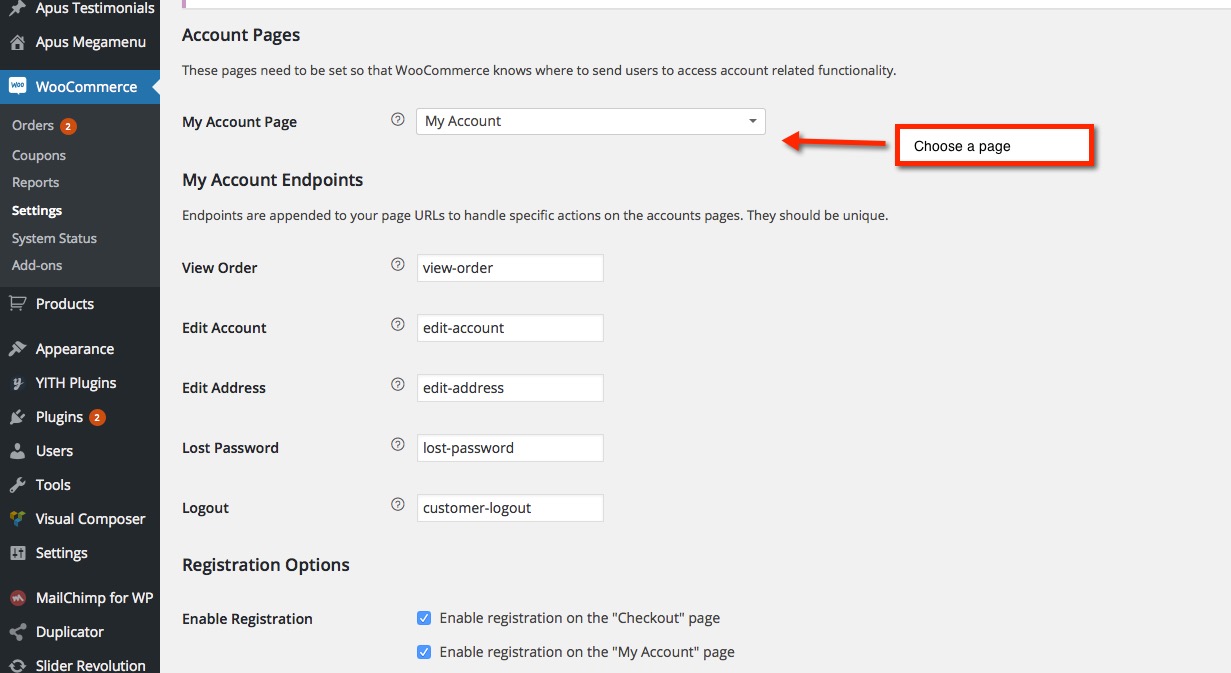This screenshot has height=673, width=1231.
Task: Uncheck registration on the "Checkout" page
Action: pos(424,618)
